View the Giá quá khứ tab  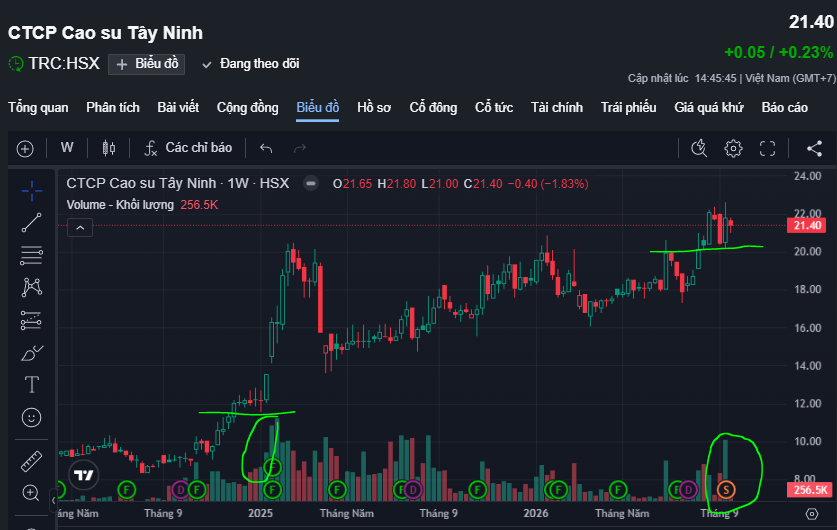pos(709,108)
